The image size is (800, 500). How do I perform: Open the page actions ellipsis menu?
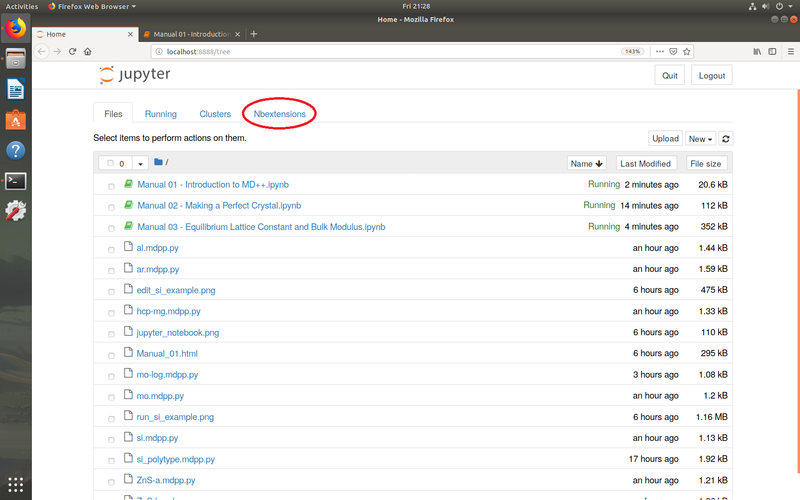tap(660, 52)
